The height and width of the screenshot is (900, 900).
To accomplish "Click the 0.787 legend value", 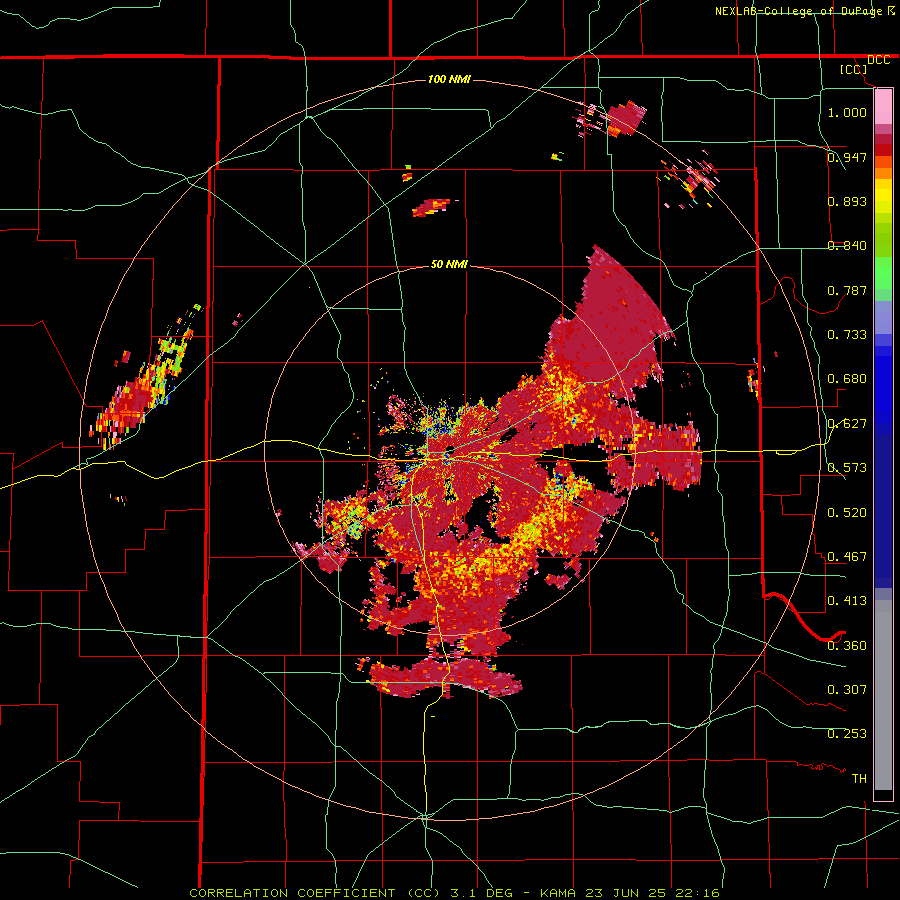I will 847,290.
